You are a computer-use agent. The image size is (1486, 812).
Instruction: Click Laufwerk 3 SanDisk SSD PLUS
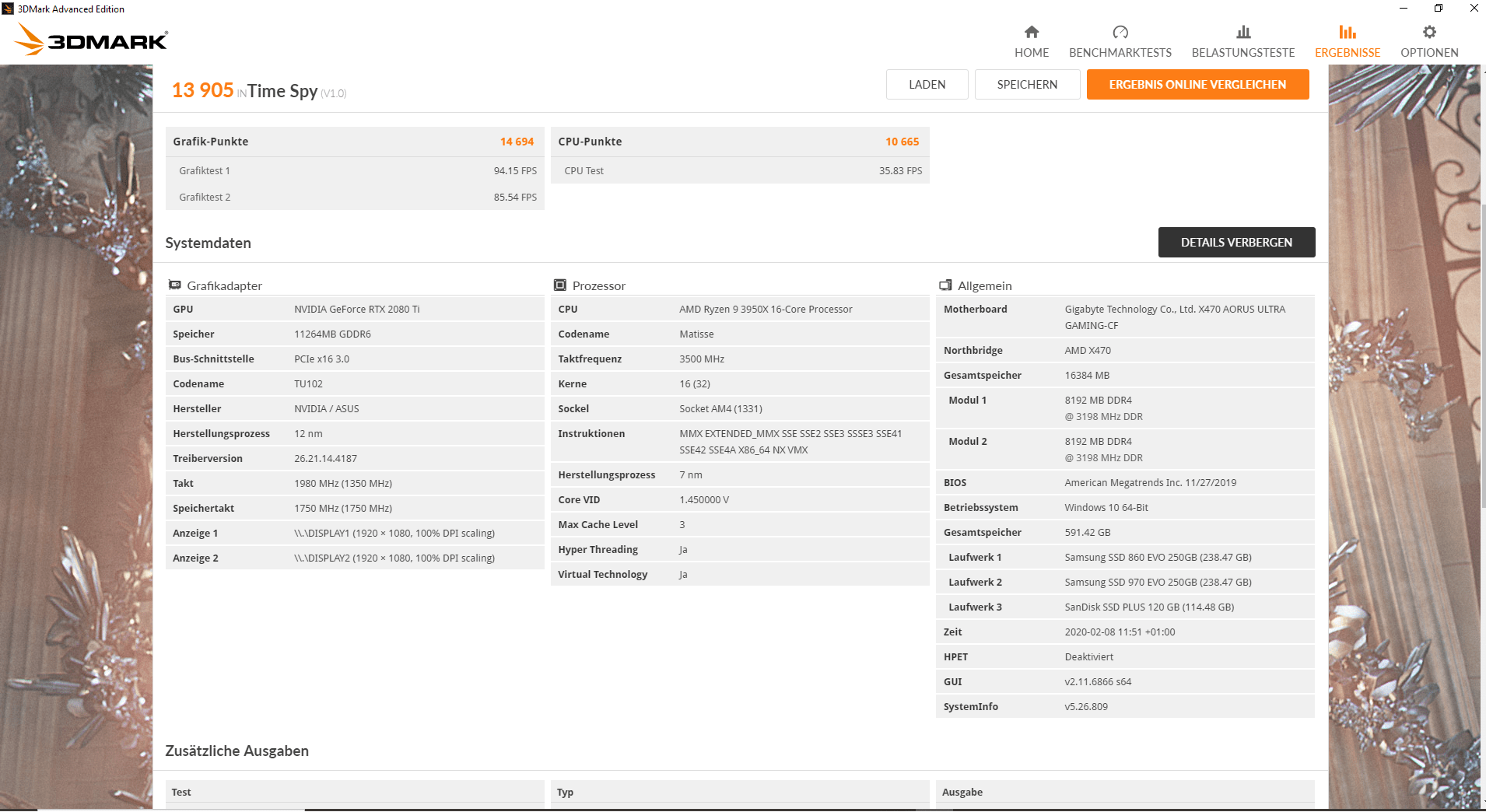click(x=1149, y=607)
